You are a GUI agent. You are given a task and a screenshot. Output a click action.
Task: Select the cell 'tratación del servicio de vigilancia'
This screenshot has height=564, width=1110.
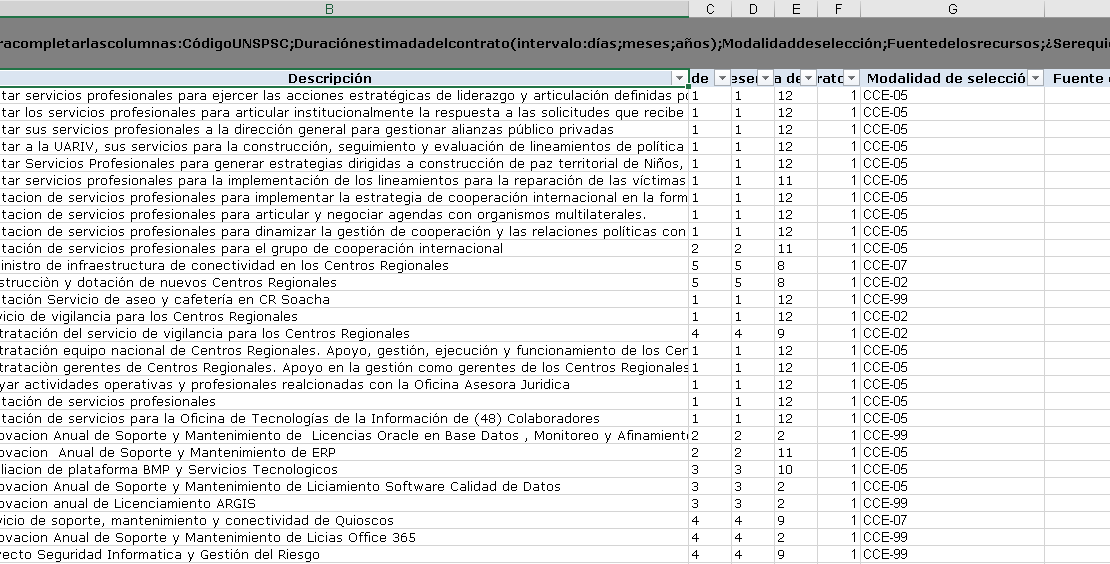pos(344,333)
